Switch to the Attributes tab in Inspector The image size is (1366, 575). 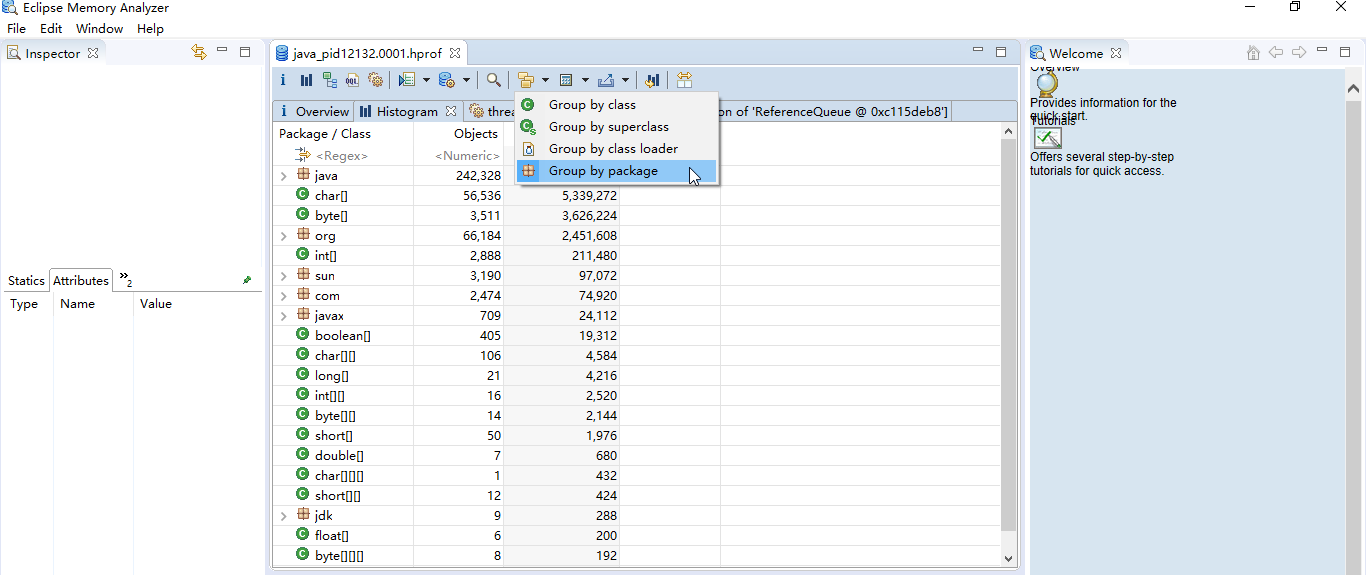click(x=81, y=281)
